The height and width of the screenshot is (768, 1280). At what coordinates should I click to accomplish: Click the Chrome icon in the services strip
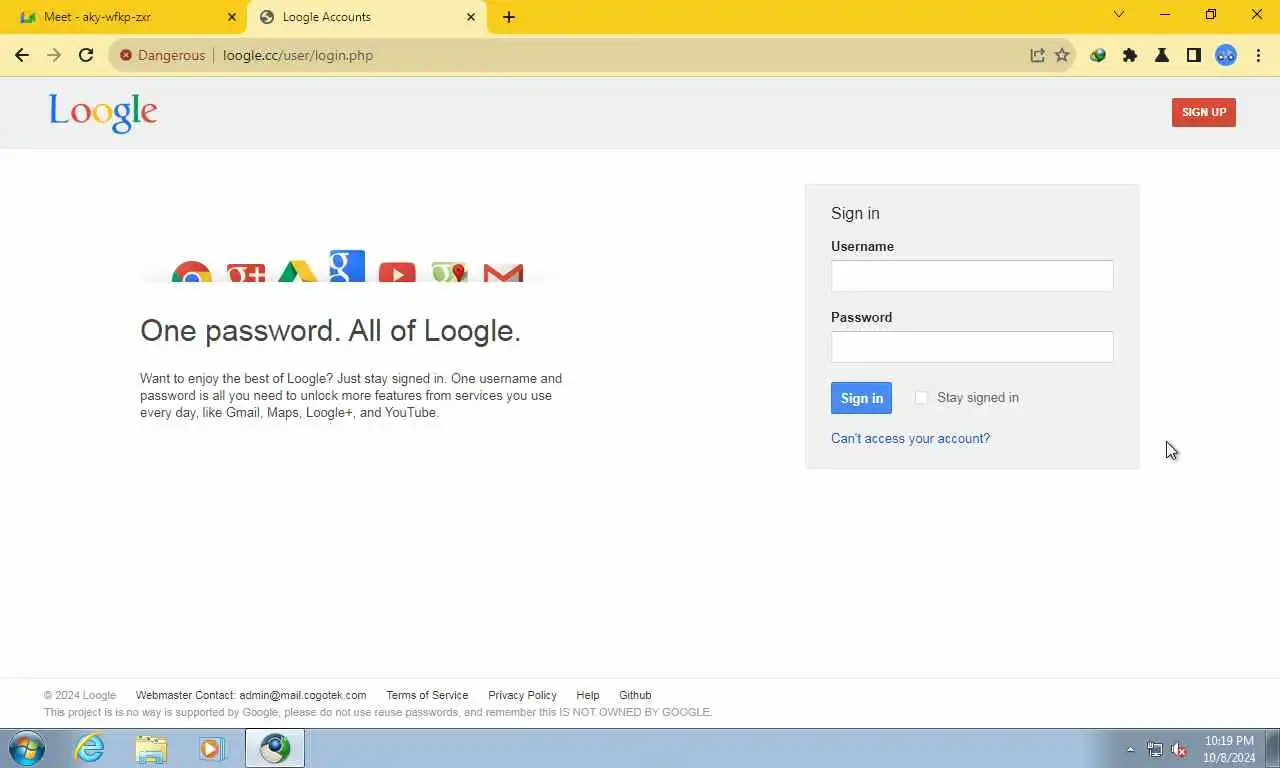191,272
